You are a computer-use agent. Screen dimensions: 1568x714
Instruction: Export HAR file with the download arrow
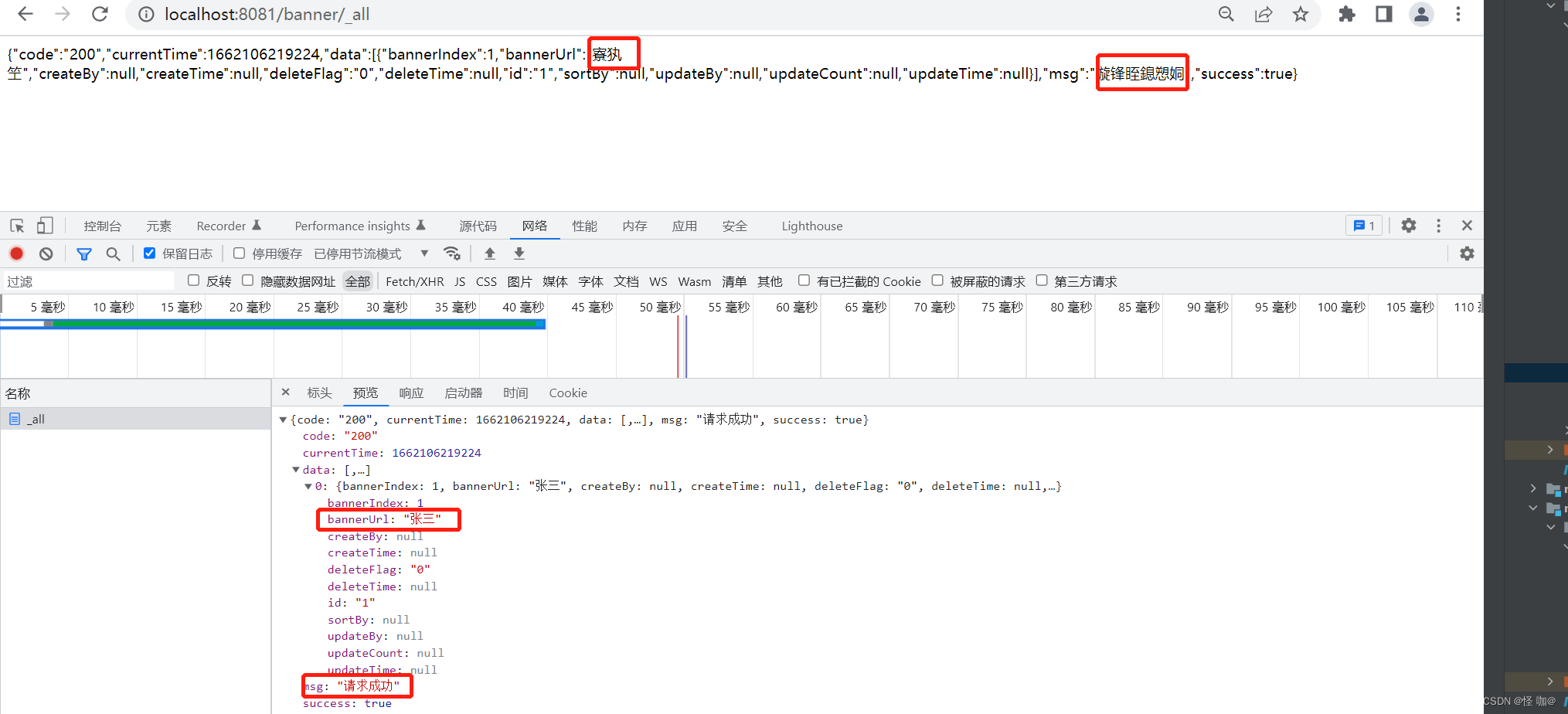pos(519,253)
